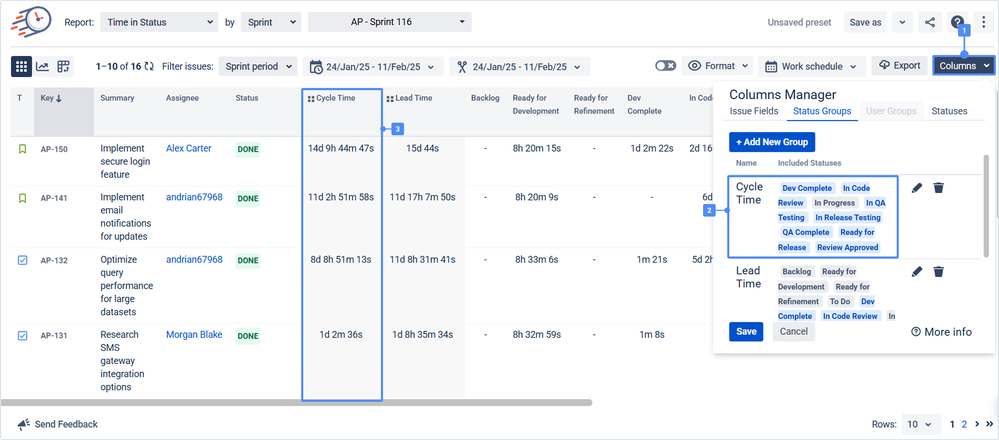The width and height of the screenshot is (999, 440).
Task: Go to page 2
Action: click(964, 424)
